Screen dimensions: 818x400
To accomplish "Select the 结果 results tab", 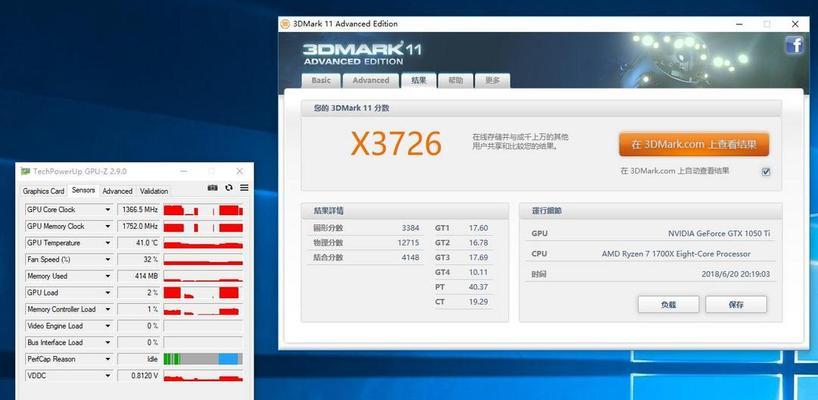I will coord(418,80).
